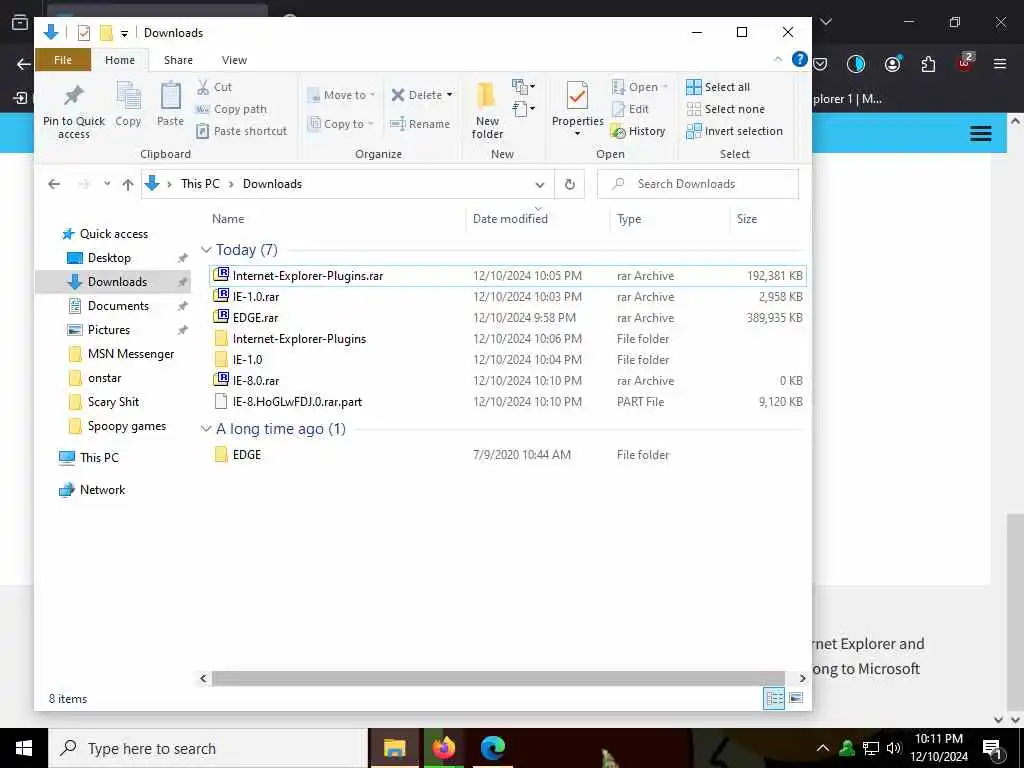The height and width of the screenshot is (768, 1024).
Task: Open File Explorer from the taskbar
Action: (394, 748)
